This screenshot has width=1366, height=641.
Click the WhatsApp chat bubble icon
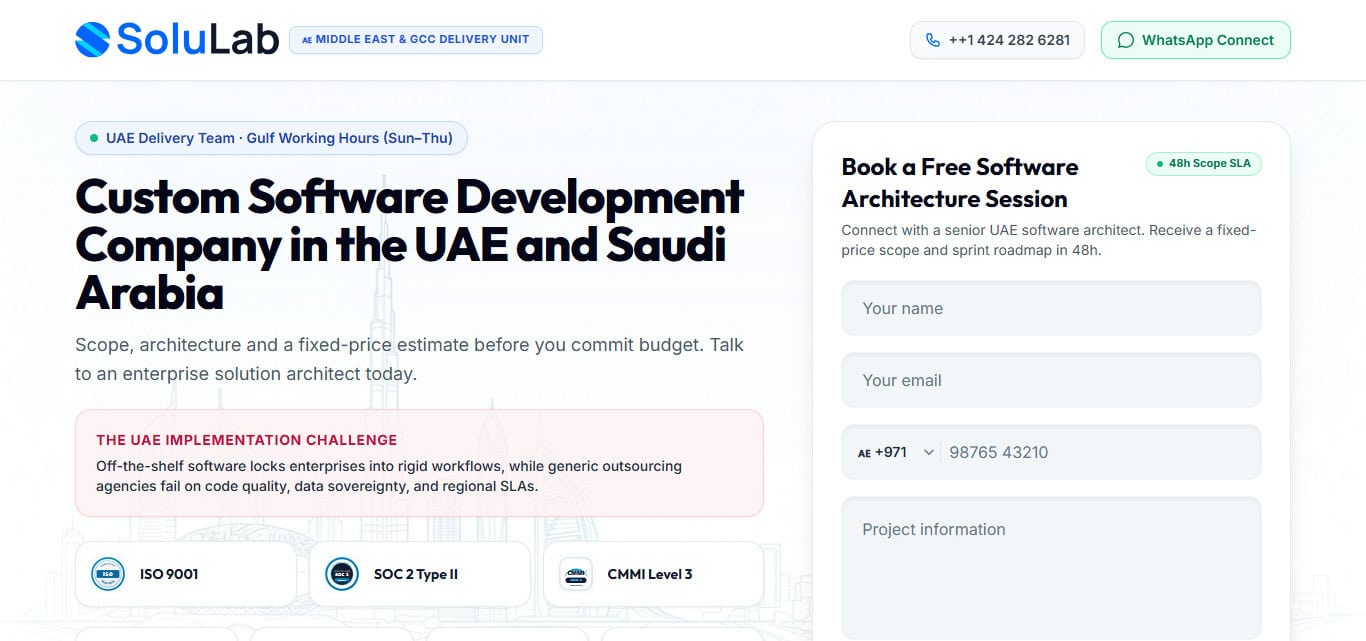1126,40
